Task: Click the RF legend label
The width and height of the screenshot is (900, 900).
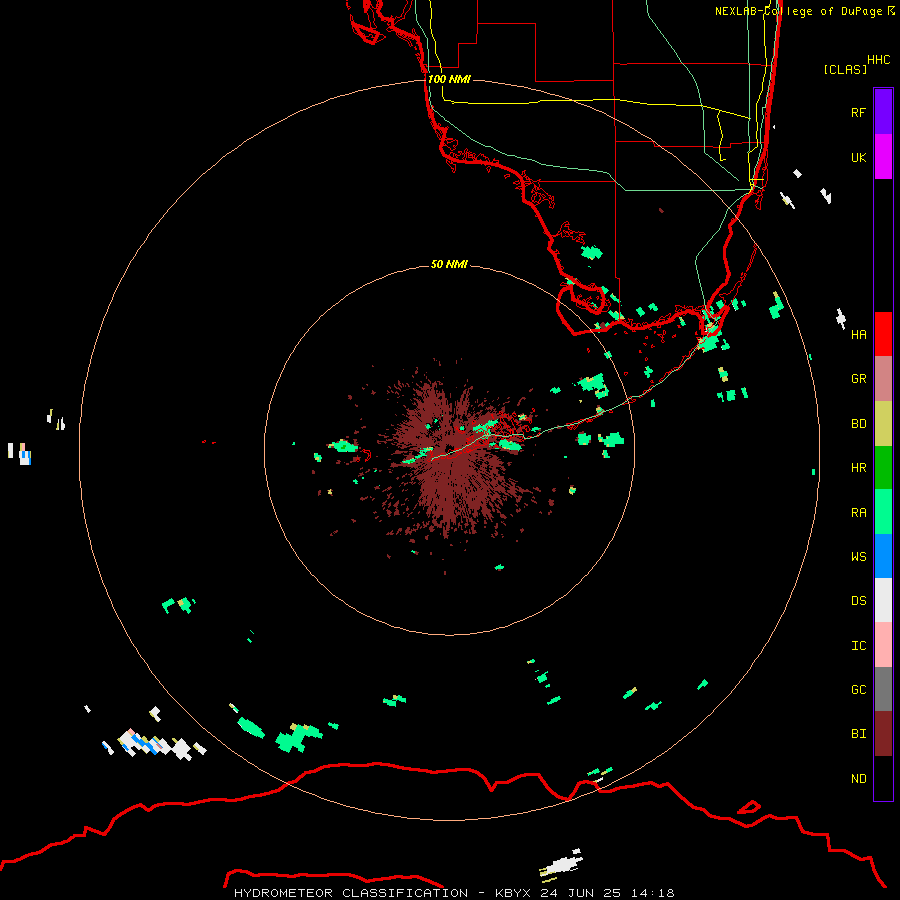Action: (858, 112)
